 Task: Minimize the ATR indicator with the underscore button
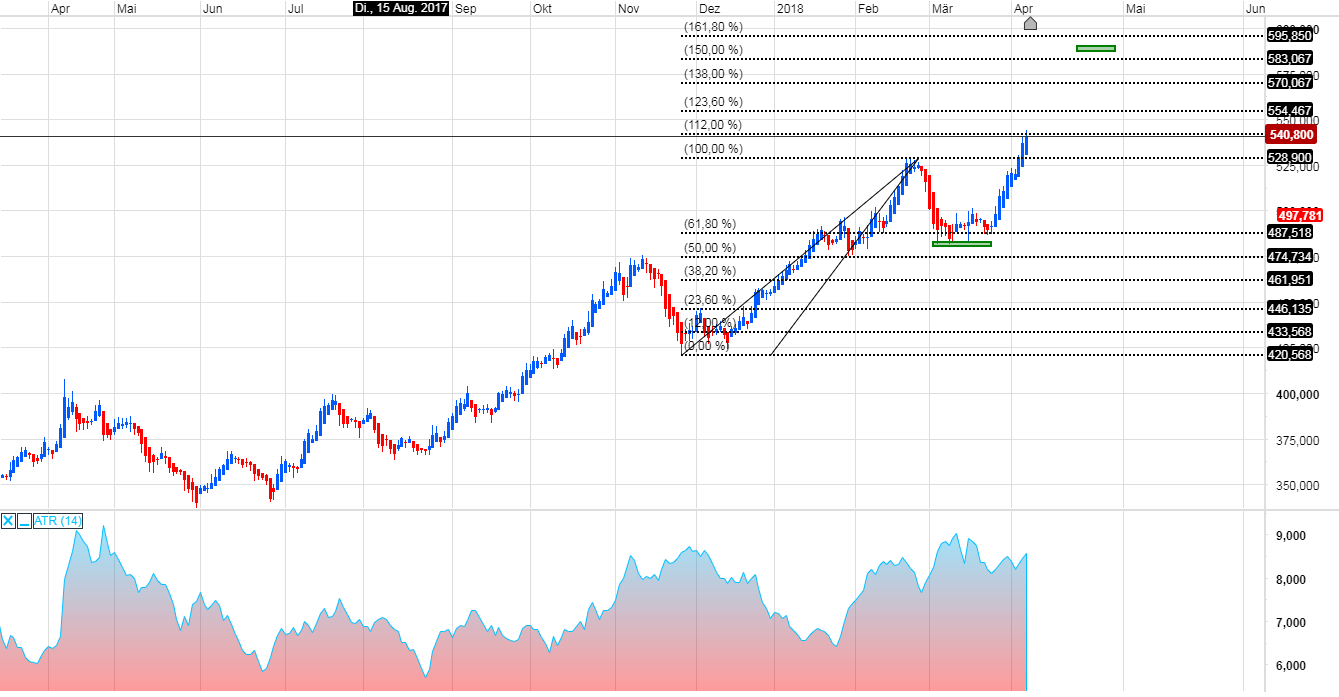coord(22,520)
